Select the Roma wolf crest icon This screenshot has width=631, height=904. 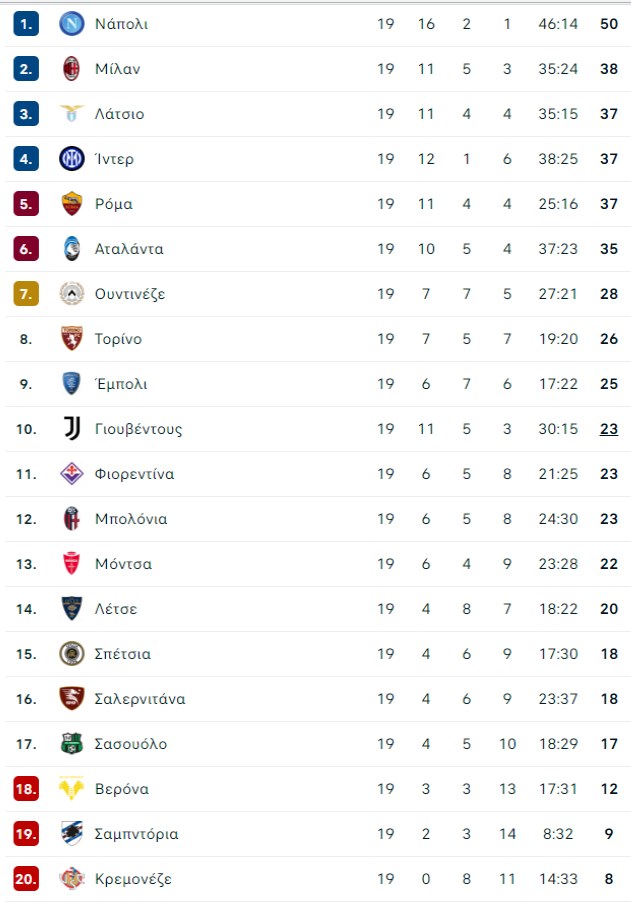tap(72, 204)
